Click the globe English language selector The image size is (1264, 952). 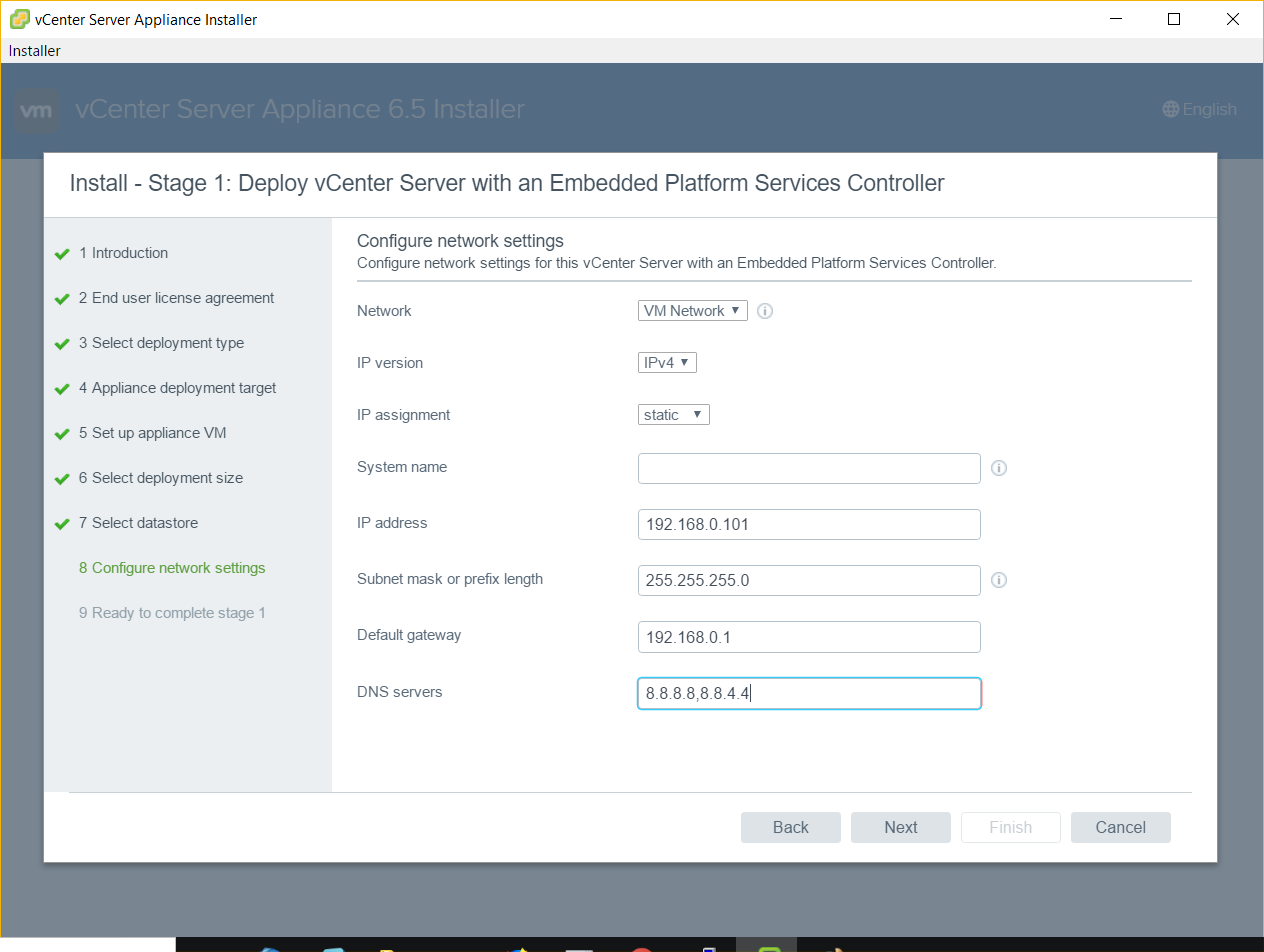coord(1199,110)
